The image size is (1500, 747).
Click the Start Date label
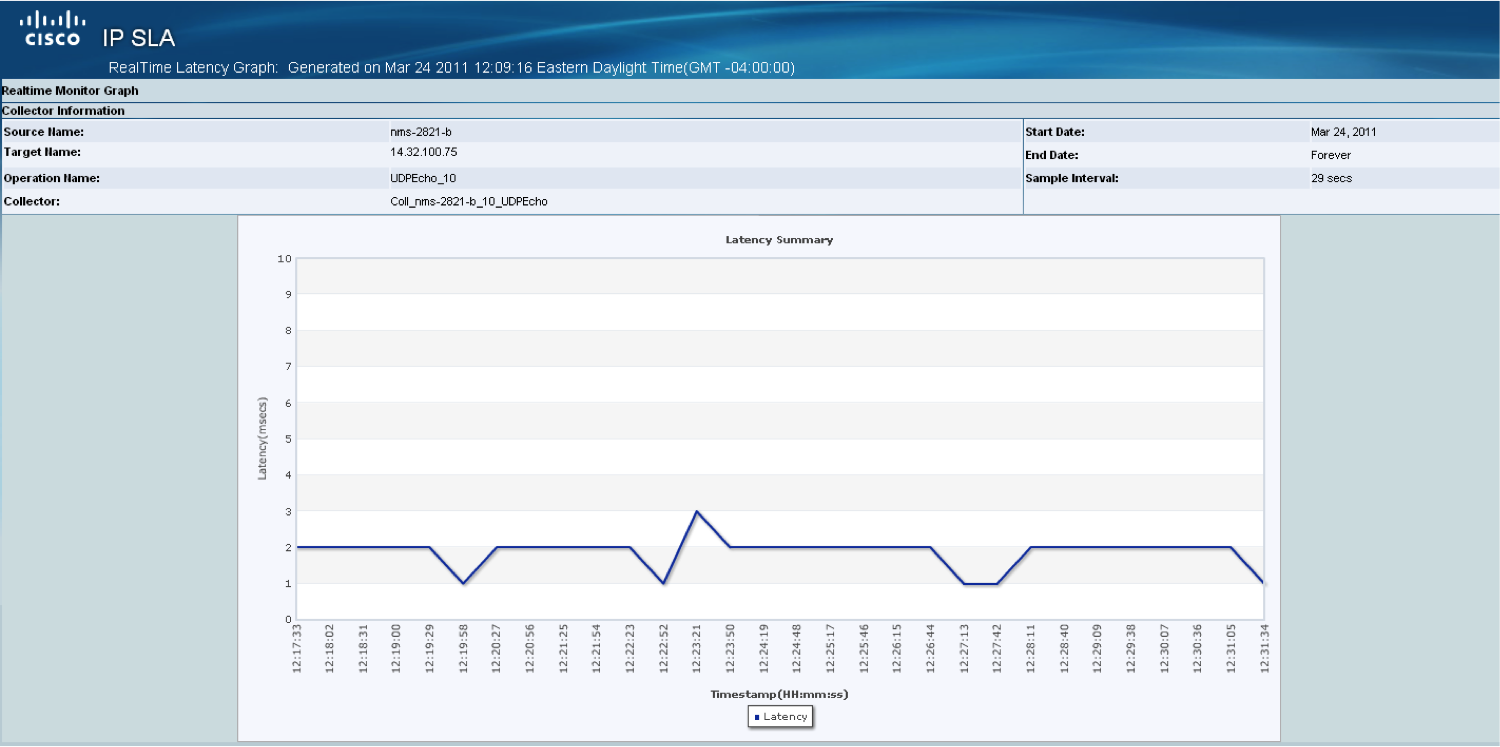point(1055,132)
